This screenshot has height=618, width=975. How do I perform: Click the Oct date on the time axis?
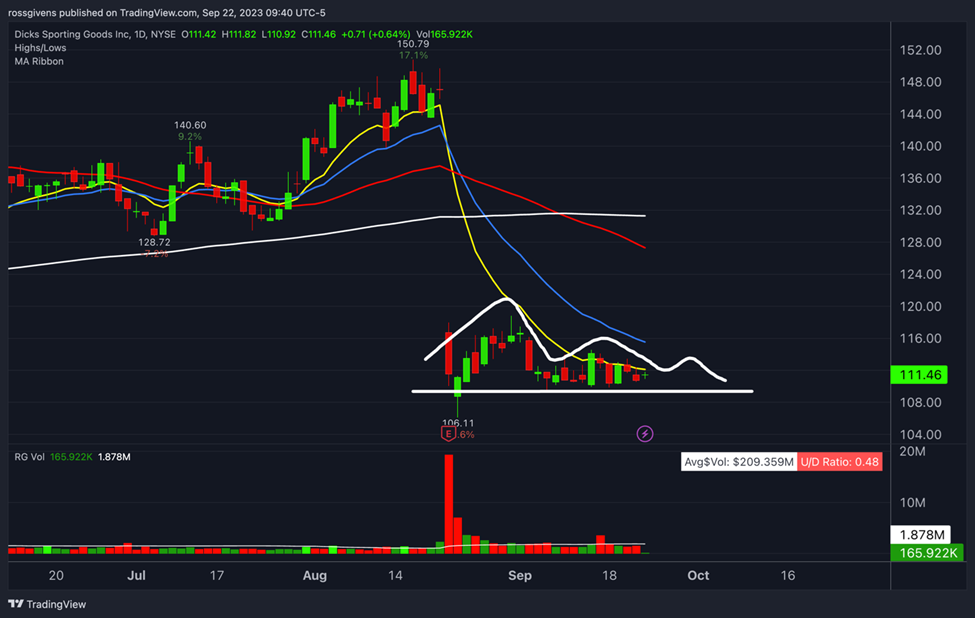[698, 576]
